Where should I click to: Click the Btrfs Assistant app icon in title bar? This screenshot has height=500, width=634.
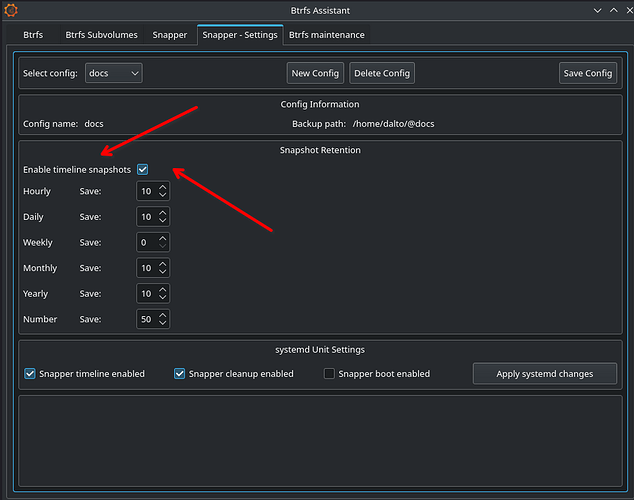click(x=12, y=10)
